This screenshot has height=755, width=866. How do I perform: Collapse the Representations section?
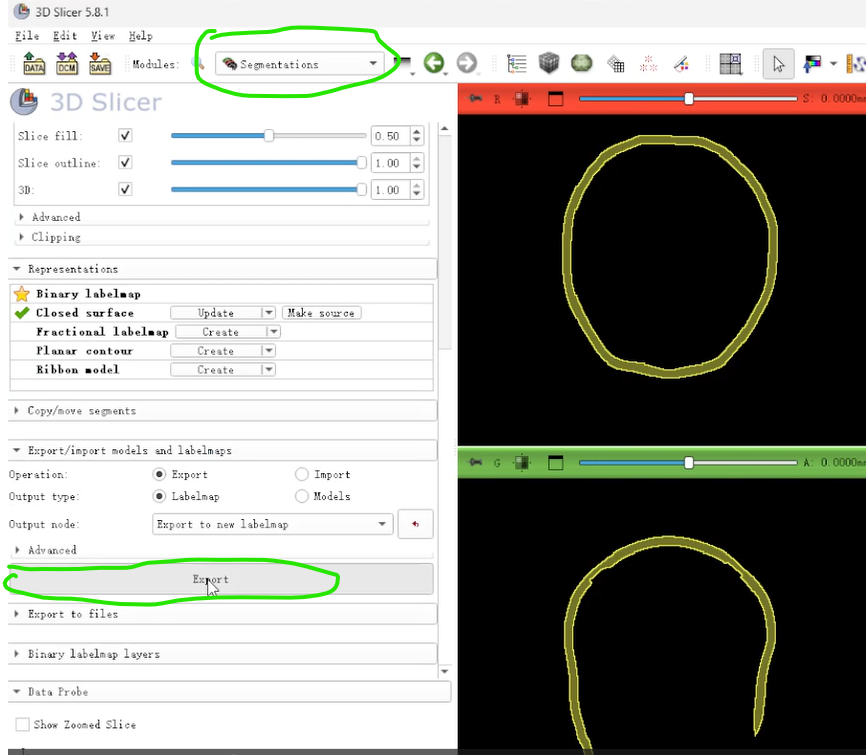223,269
